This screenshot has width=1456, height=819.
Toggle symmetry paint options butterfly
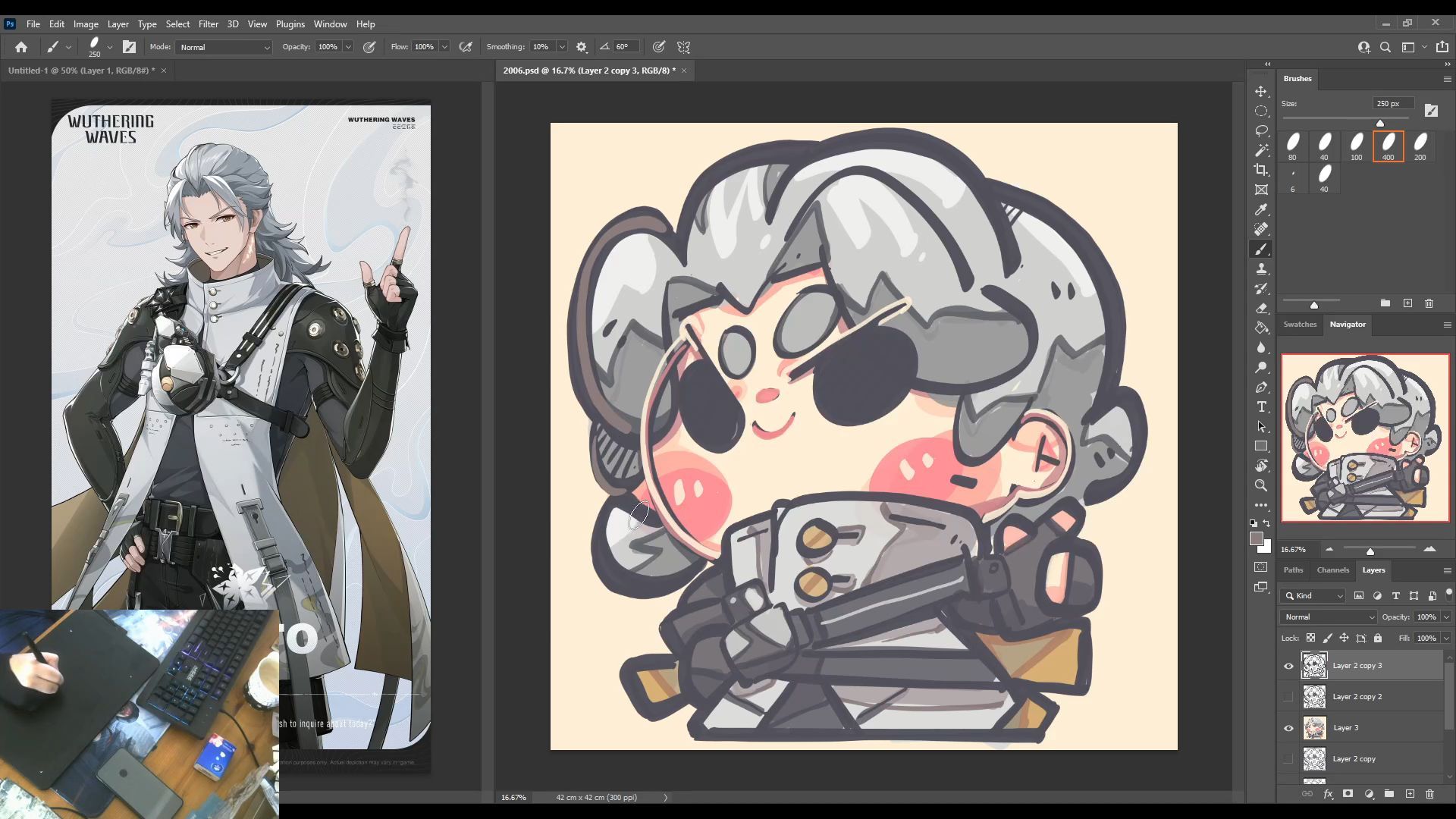click(683, 47)
